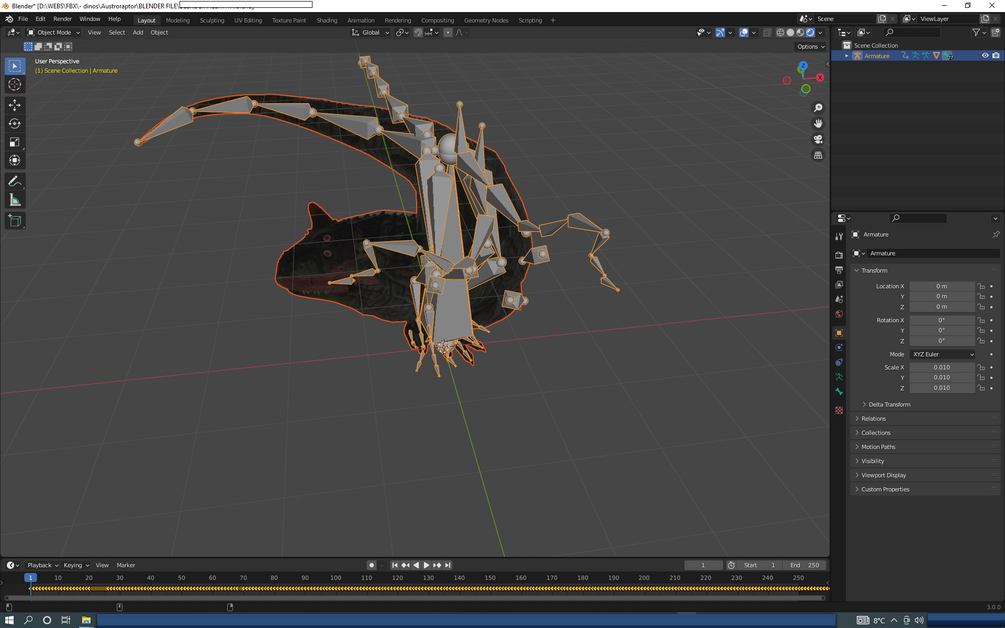This screenshot has width=1005, height=628.
Task: Toggle the lock on Location X
Action: 982,286
